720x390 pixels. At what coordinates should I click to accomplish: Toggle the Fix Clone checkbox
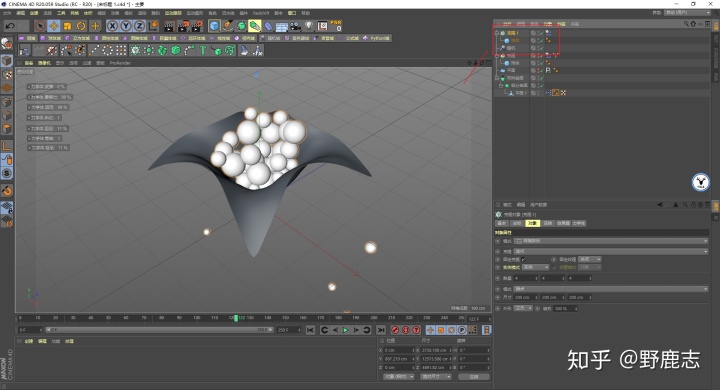pos(523,260)
